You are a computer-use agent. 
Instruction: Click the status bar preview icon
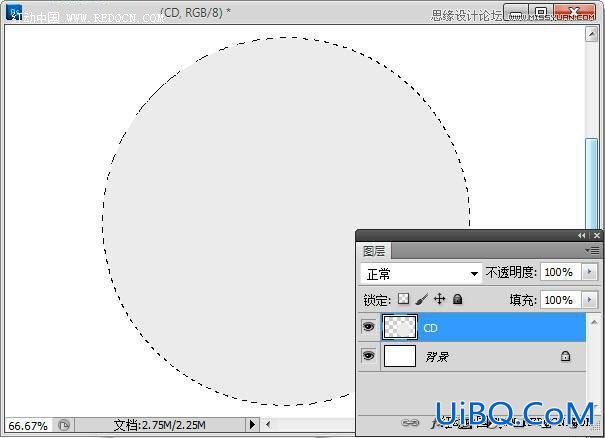[64, 425]
